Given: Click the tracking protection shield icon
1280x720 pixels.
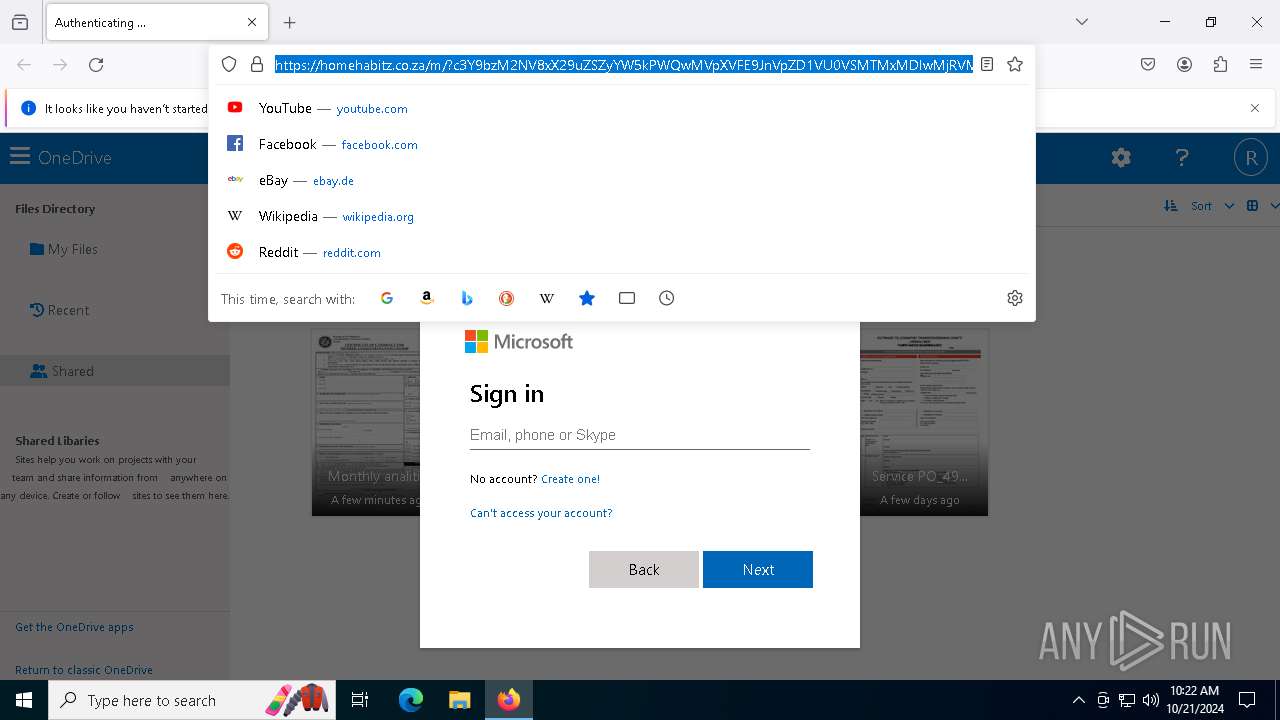Looking at the screenshot, I should coord(229,64).
